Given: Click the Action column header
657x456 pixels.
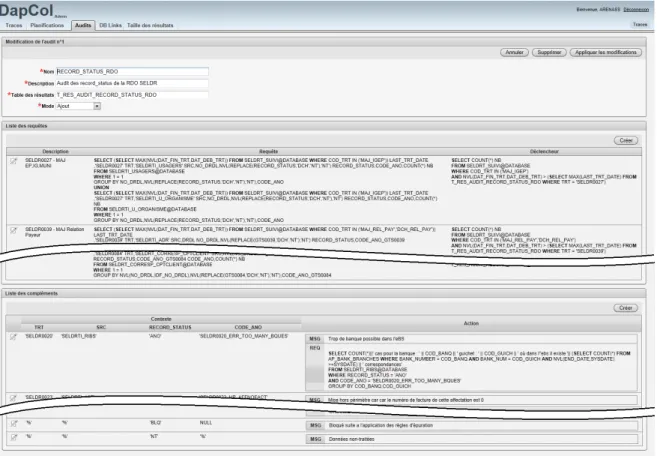Looking at the screenshot, I should (x=471, y=323).
